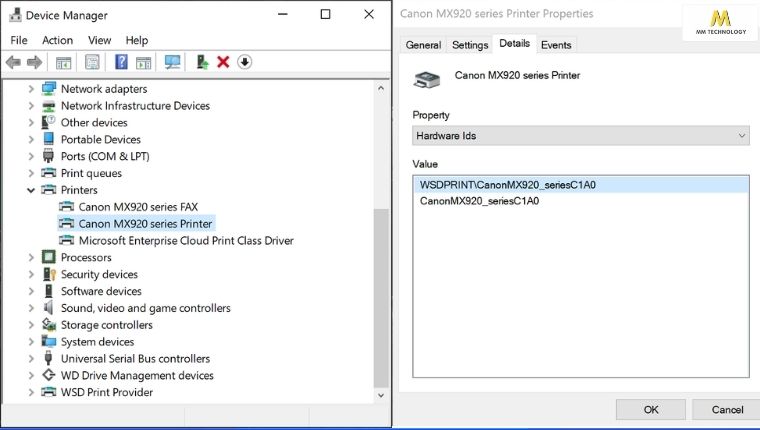Click the Sound, video and game controllers label
The height and width of the screenshot is (430, 760).
(145, 308)
